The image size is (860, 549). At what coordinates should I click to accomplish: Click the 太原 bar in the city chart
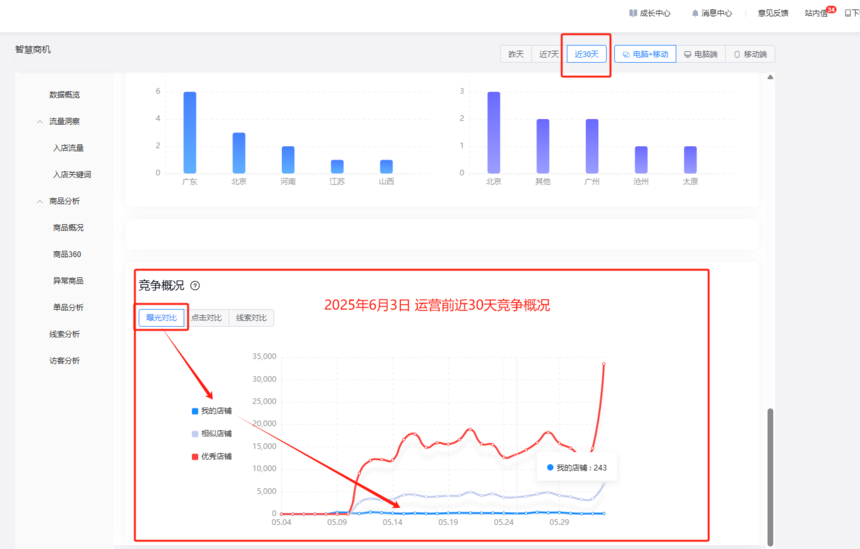[690, 160]
